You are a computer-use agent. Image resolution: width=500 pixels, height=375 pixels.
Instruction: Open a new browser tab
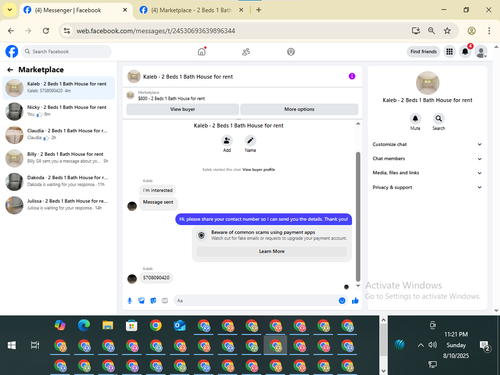pyautogui.click(x=259, y=10)
